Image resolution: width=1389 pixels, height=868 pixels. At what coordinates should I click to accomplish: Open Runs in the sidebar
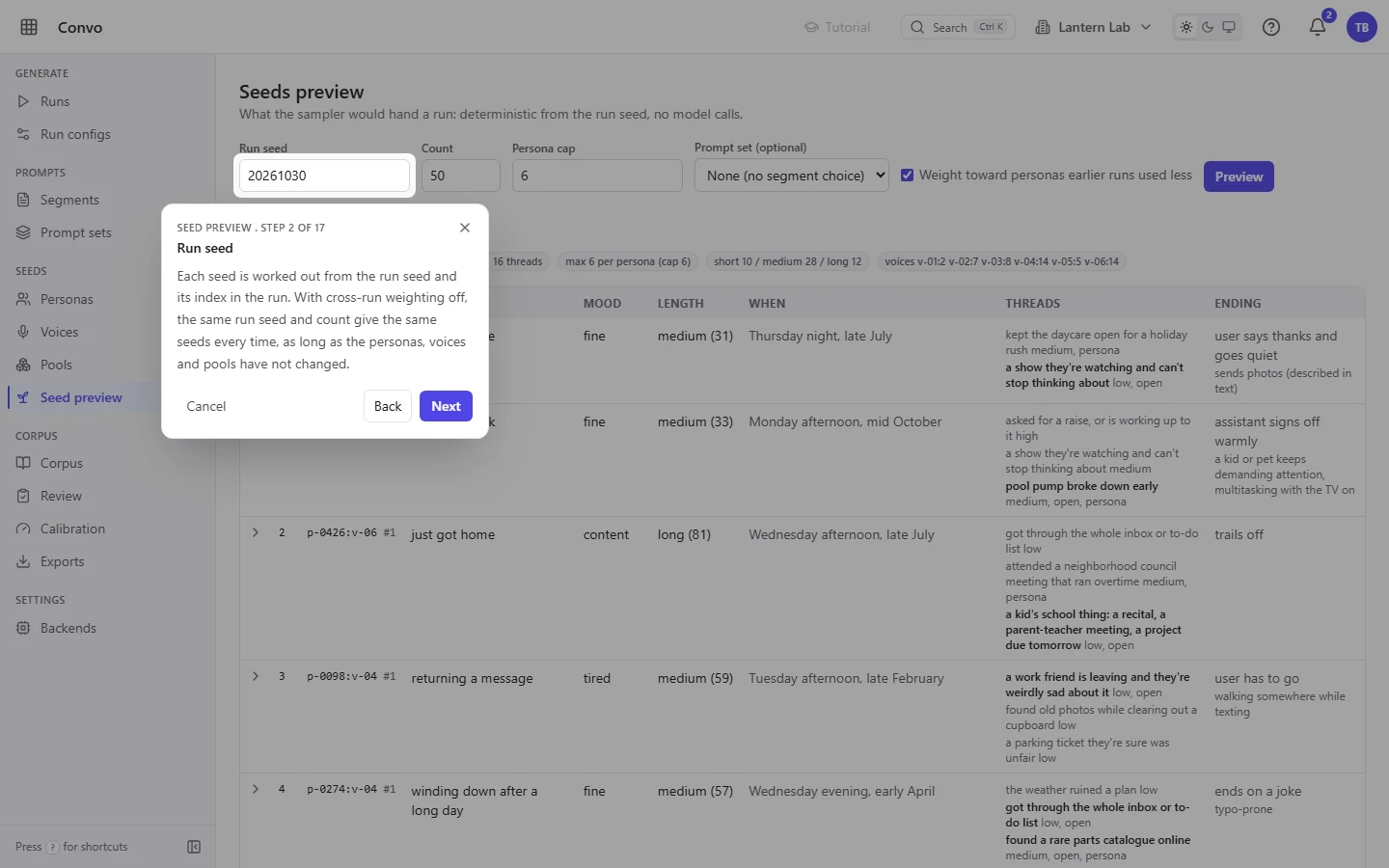point(107,101)
